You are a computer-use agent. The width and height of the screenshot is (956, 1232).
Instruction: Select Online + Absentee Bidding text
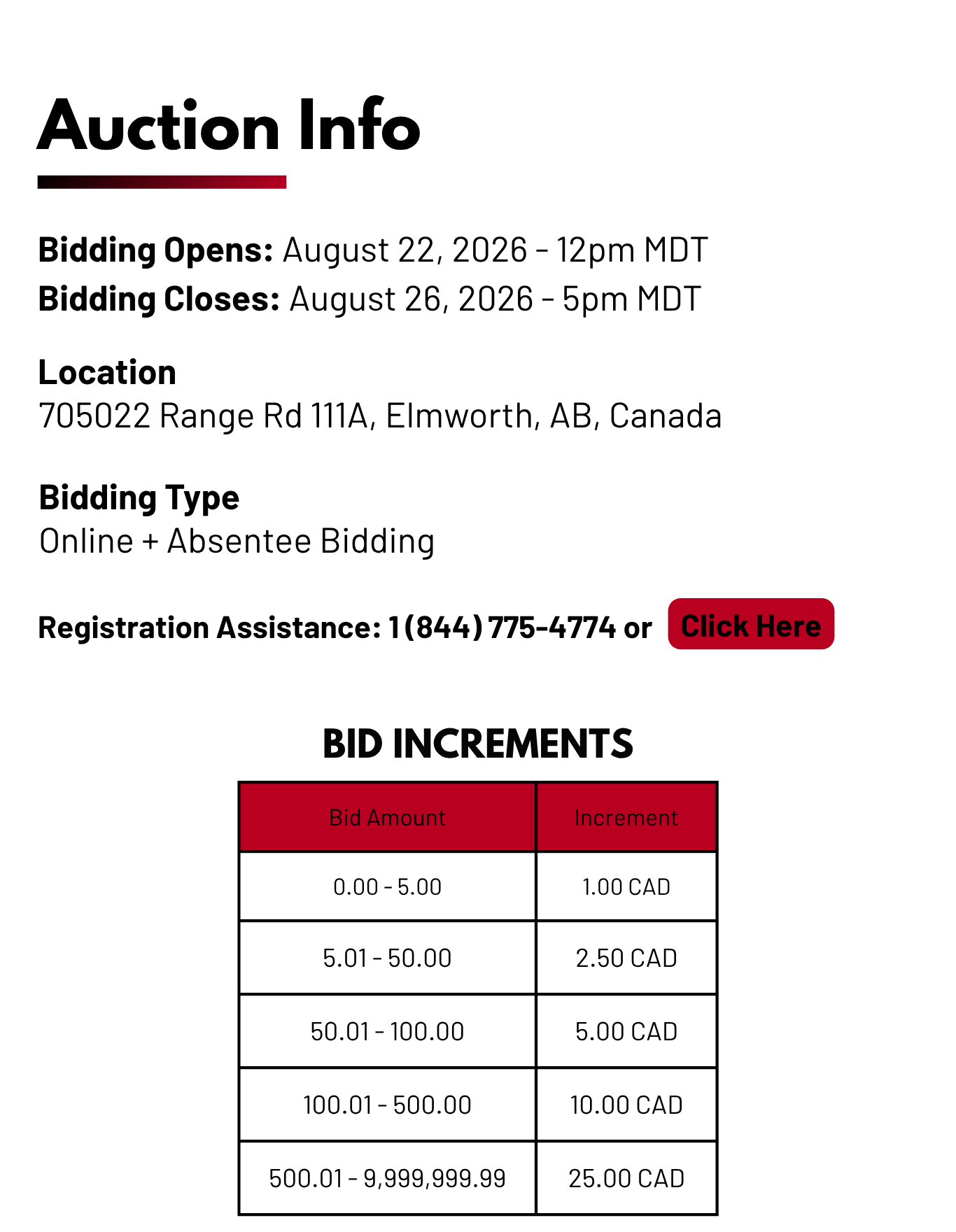[x=237, y=541]
